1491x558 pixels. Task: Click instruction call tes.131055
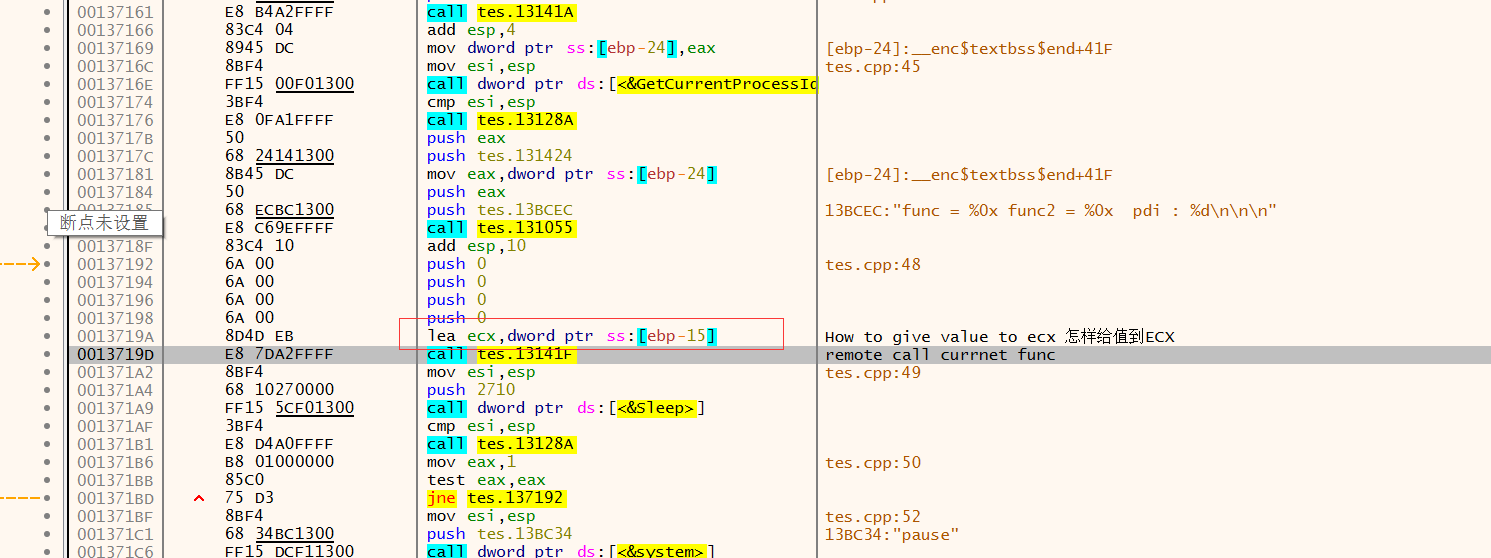pyautogui.click(x=501, y=228)
